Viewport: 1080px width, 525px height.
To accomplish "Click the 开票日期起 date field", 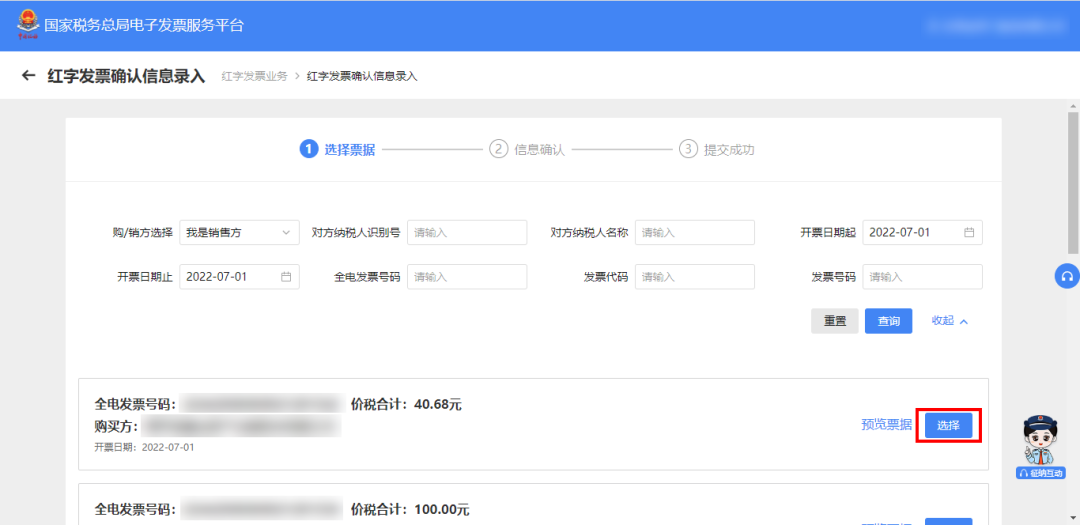I will coord(922,233).
